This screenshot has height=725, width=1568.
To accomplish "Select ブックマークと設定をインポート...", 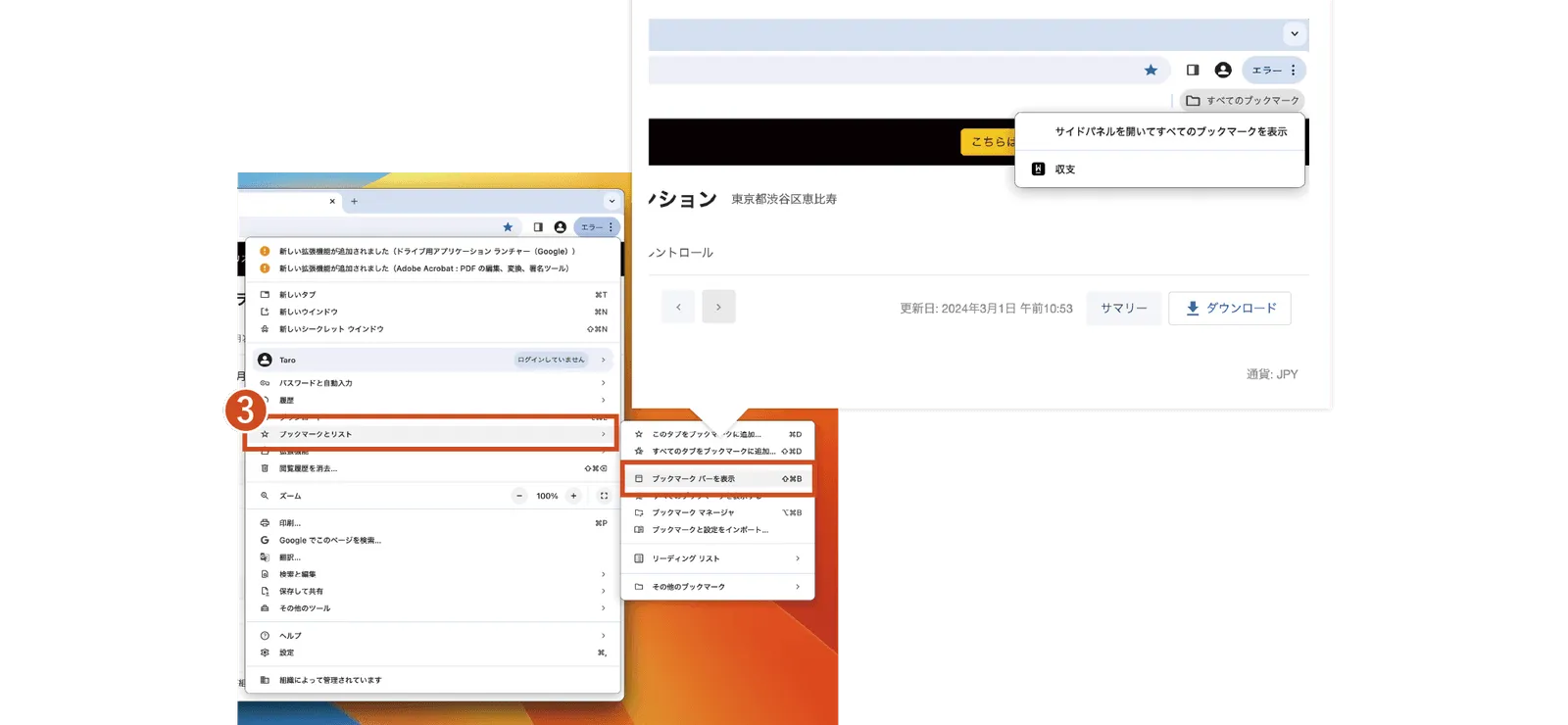I will tap(718, 530).
